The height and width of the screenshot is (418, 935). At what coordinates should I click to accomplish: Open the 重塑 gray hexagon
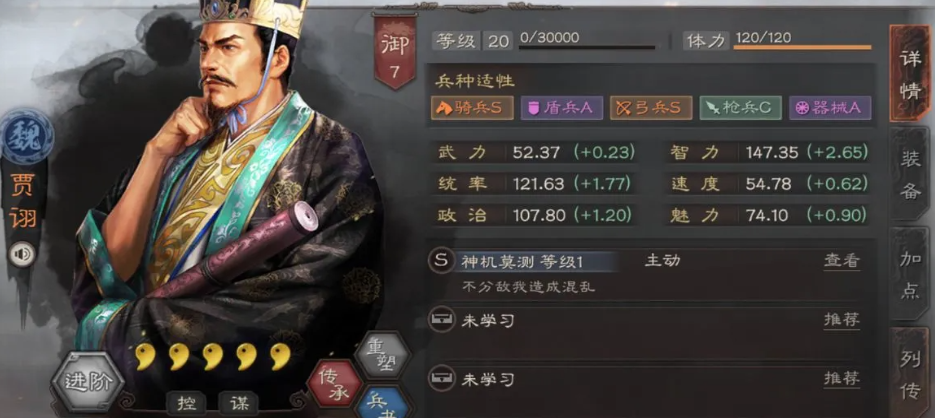(382, 355)
